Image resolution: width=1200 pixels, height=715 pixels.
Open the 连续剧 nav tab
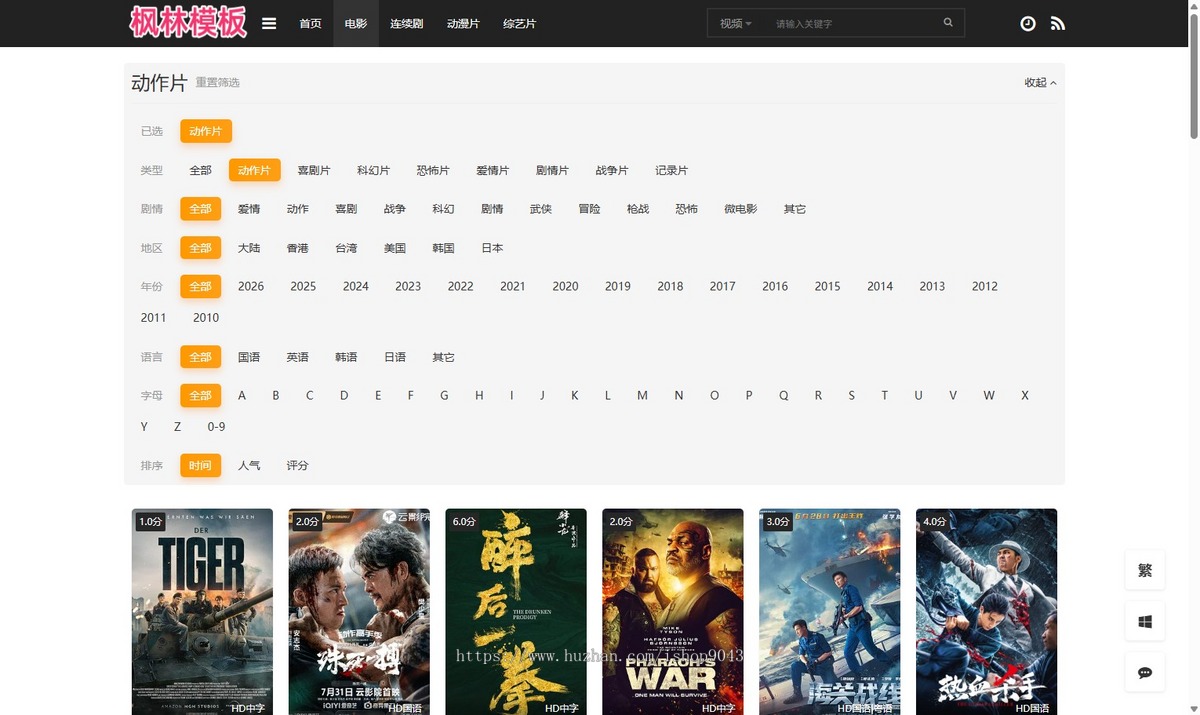pyautogui.click(x=406, y=23)
